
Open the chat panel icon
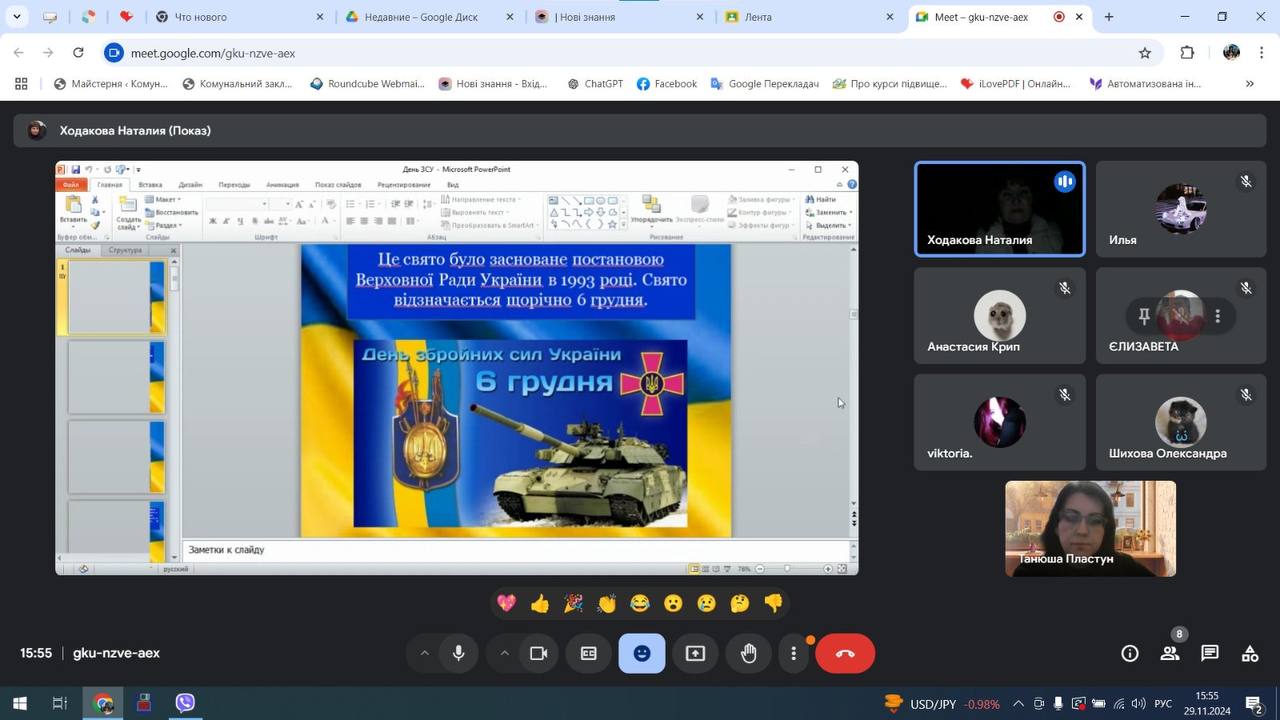coord(1210,653)
